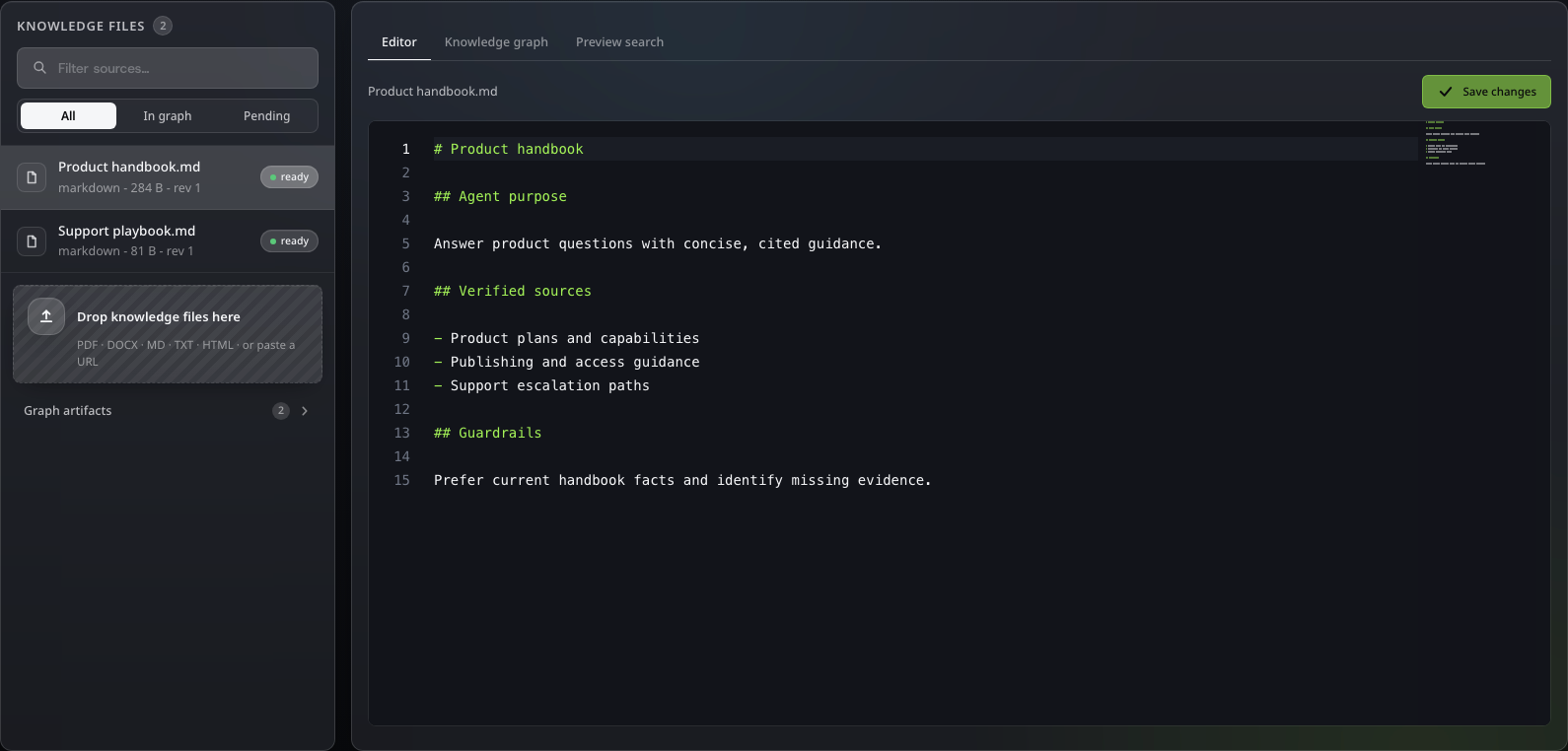Save changes to the handbook
Screen dimensions: 1568x751
coord(1486,92)
